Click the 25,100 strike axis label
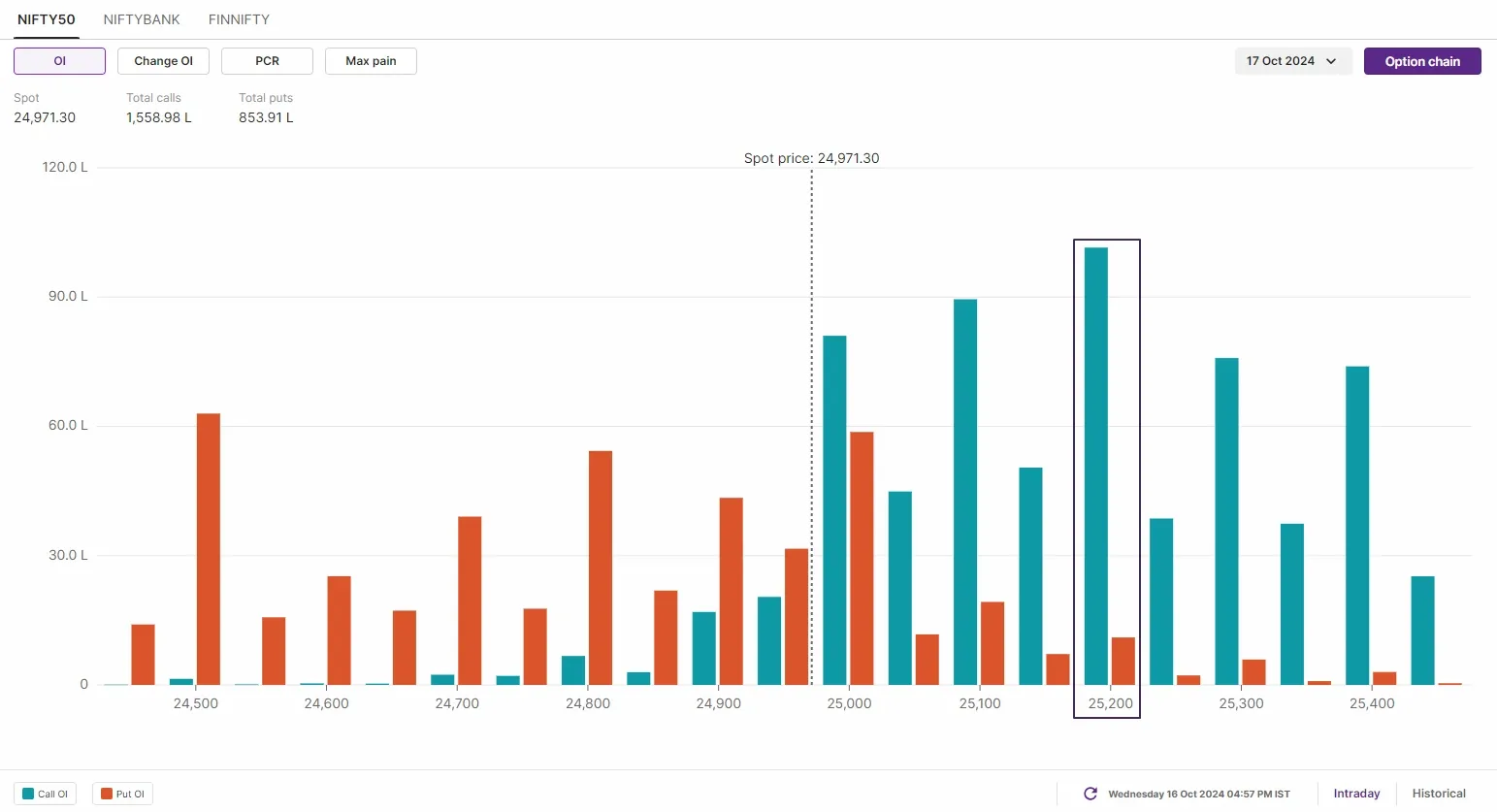Viewport: 1497px width, 812px height. click(x=980, y=703)
